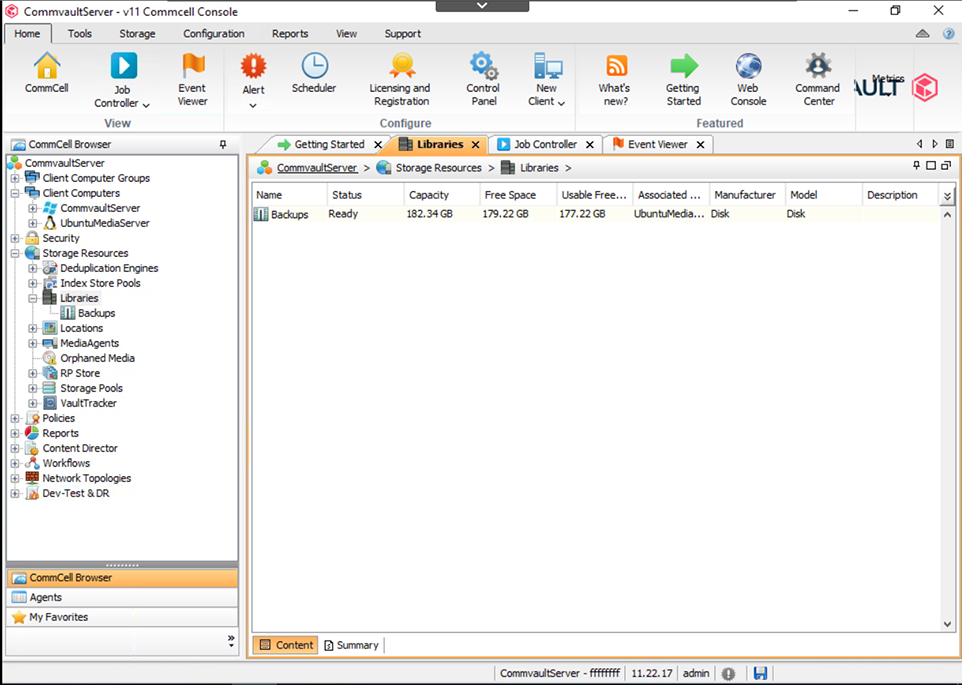Collapse the Client Computers node
The height and width of the screenshot is (685, 962).
point(15,193)
